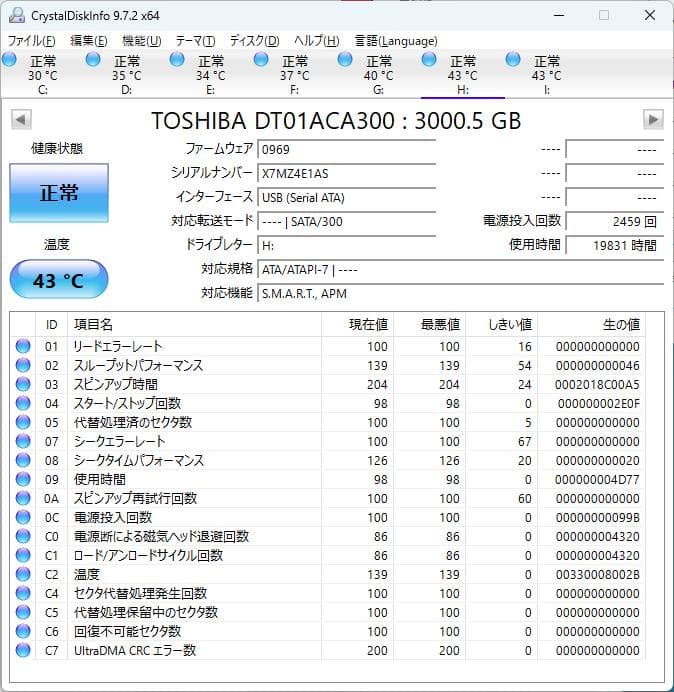Click status orb for C2 温度 row

pos(23,574)
